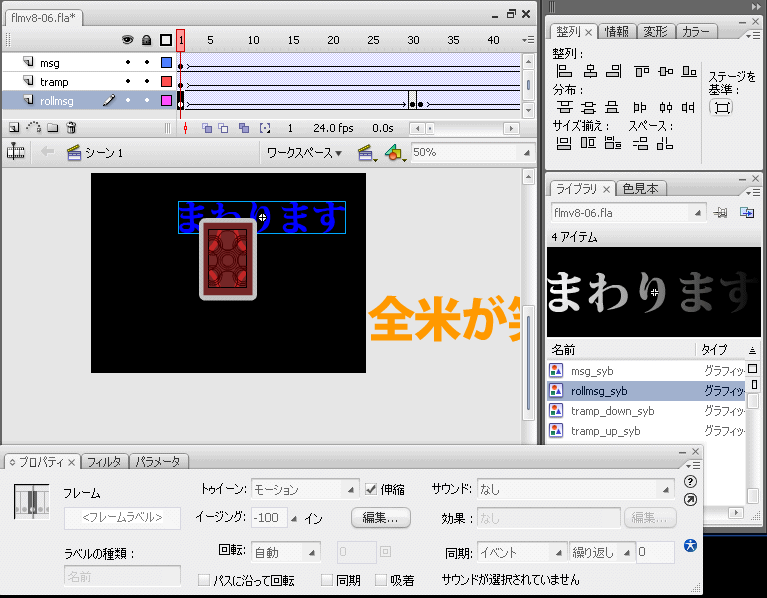Screen dimensions: 767x598
Task: Delete the selected layer with trash icon
Action: (71, 128)
